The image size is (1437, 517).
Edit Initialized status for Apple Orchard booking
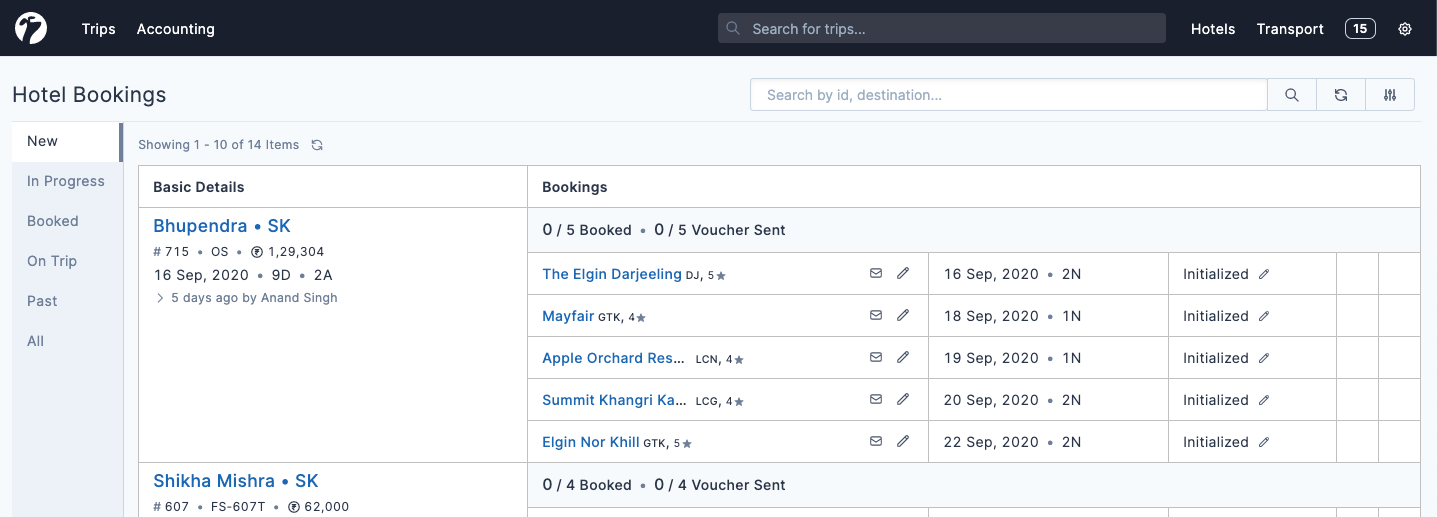point(1264,358)
